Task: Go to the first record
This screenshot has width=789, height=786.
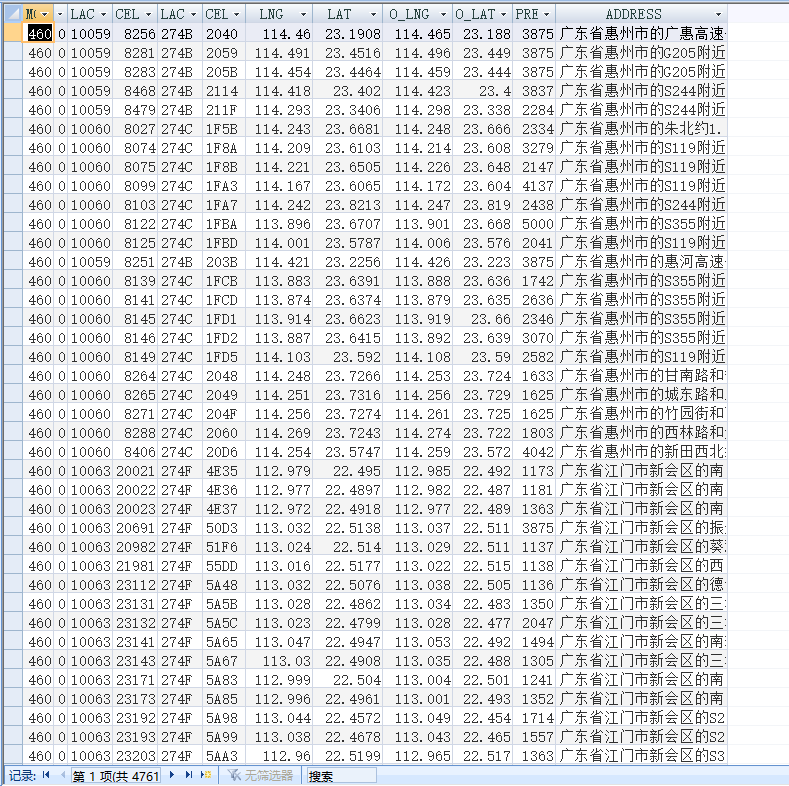Action: pos(46,775)
